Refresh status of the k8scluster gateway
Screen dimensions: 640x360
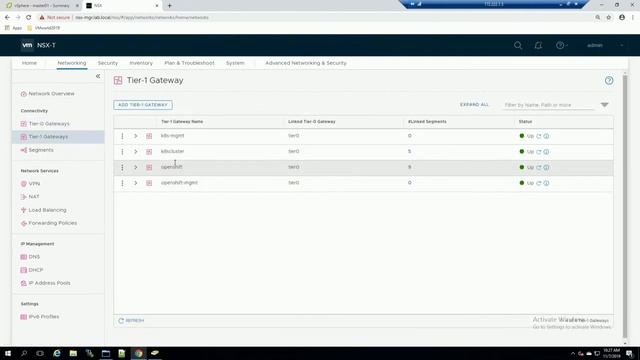click(539, 151)
